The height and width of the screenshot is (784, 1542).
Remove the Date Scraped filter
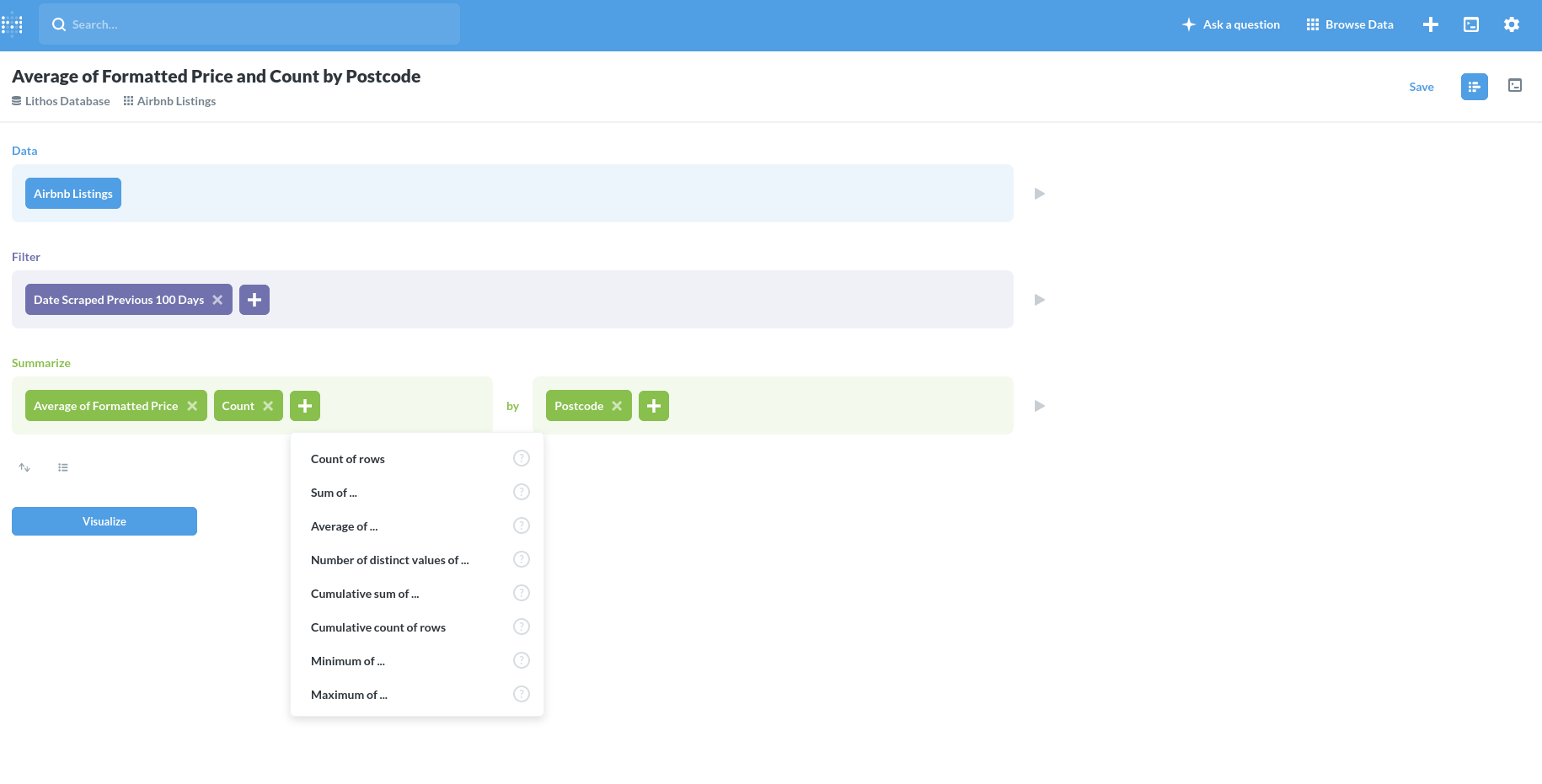(217, 300)
